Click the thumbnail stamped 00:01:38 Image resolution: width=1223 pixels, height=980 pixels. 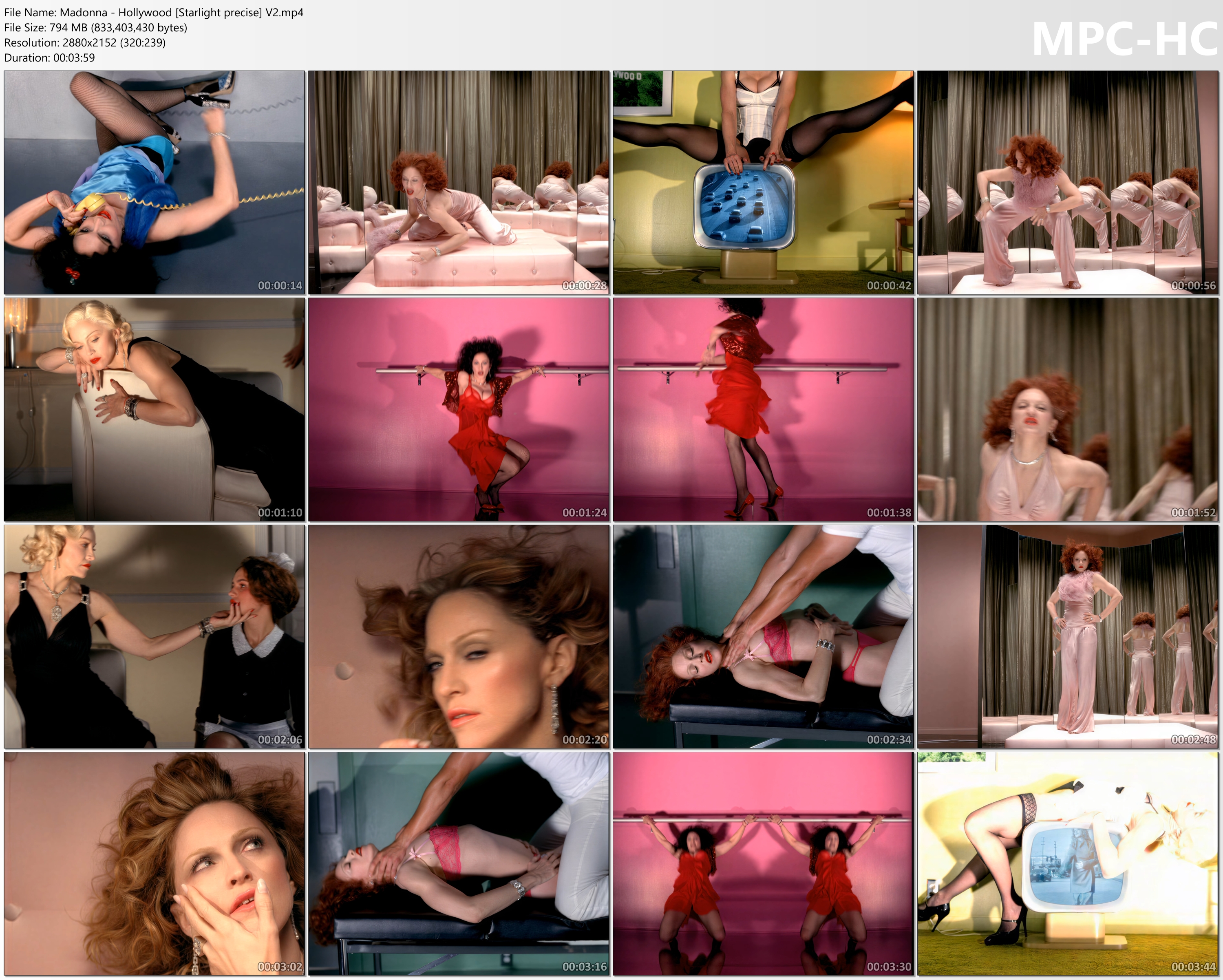coord(764,409)
